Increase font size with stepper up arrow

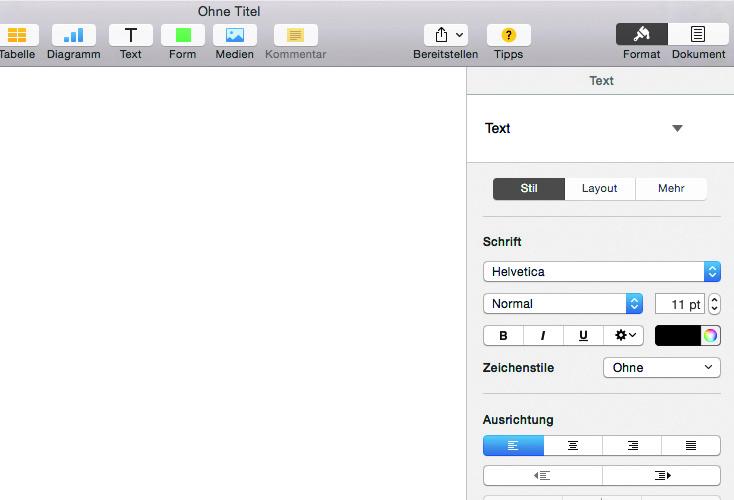coord(714,299)
